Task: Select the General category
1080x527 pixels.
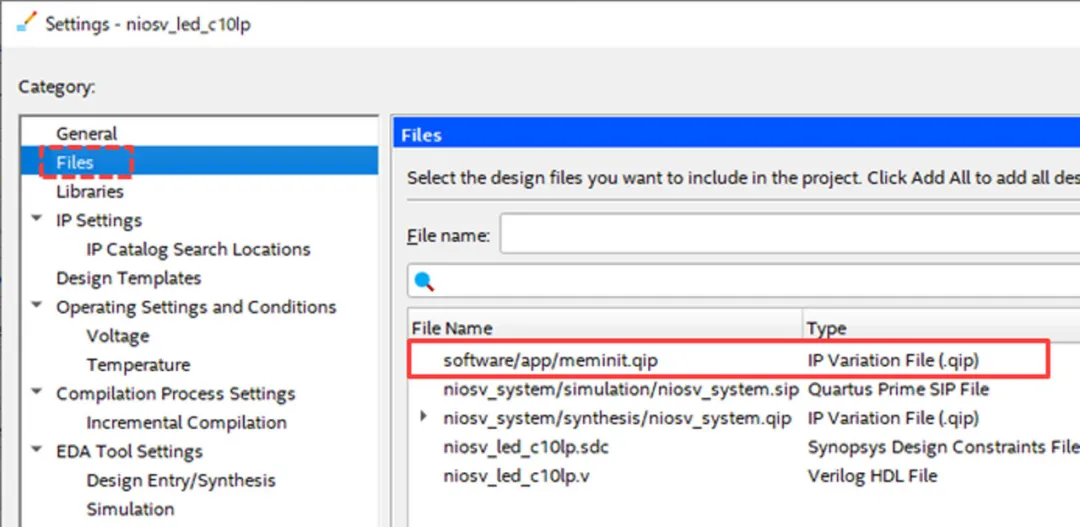Action: [87, 134]
